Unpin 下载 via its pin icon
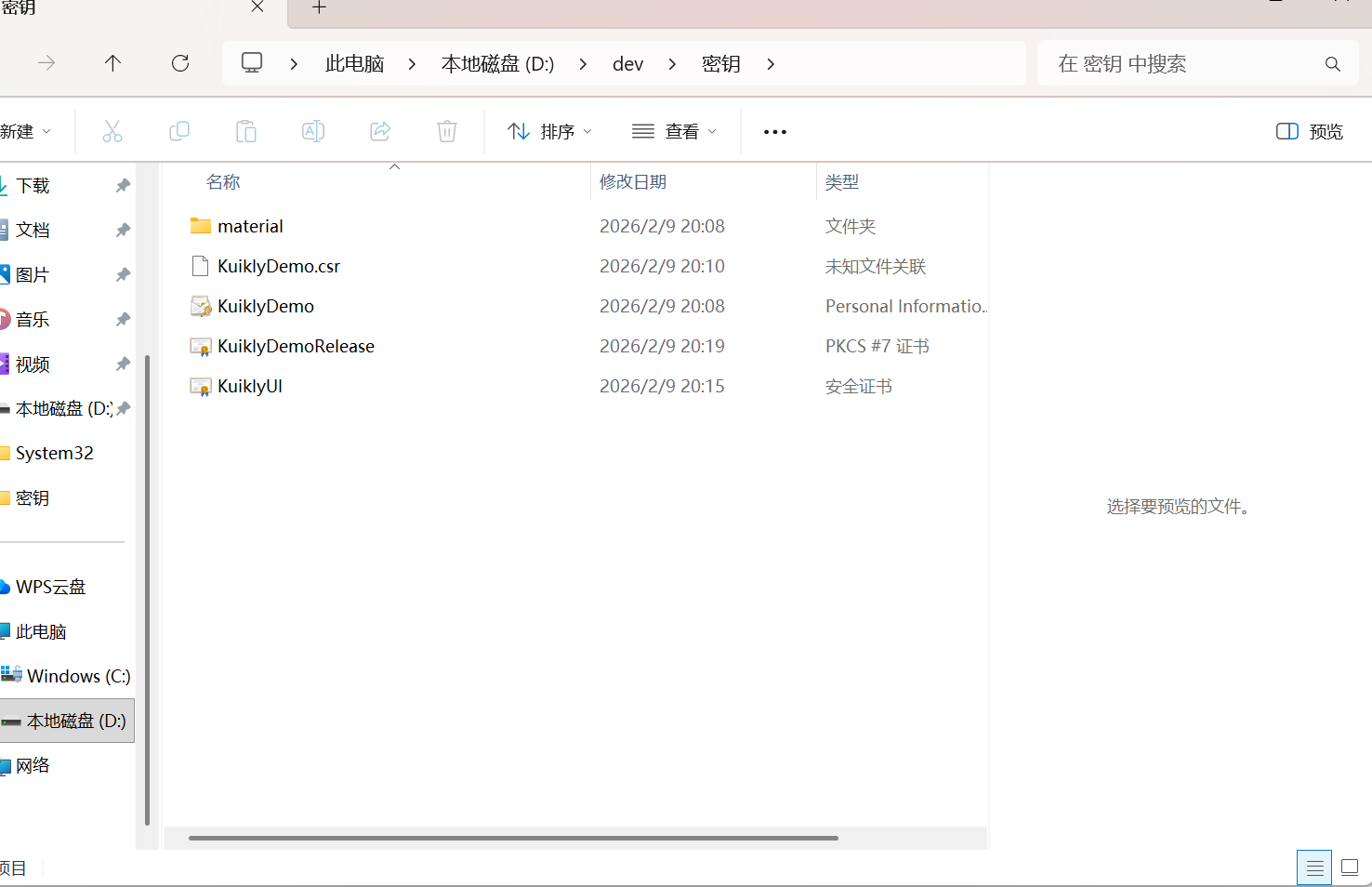The image size is (1372, 887). pos(123,186)
